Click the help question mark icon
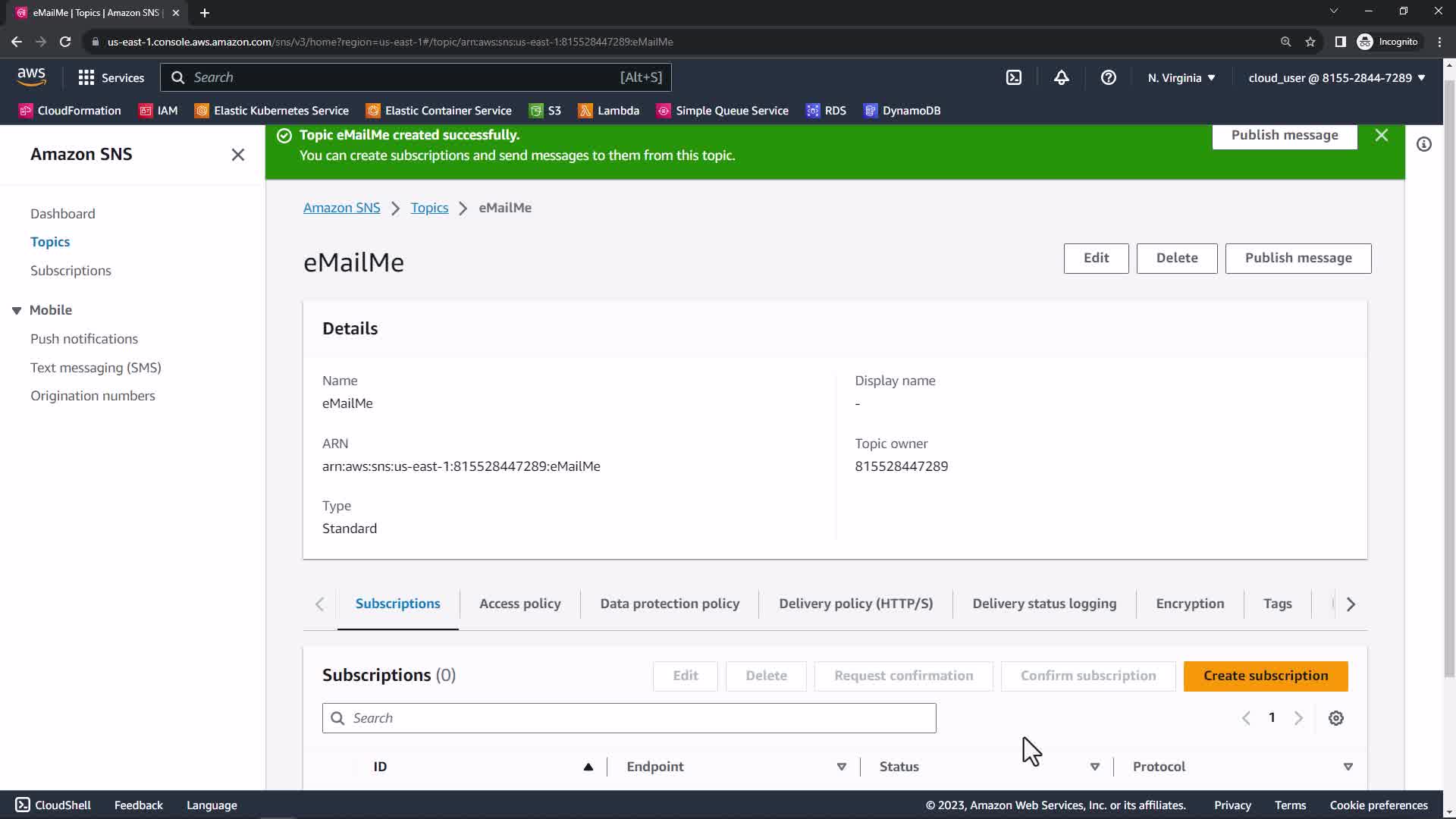The height and width of the screenshot is (819, 1456). (1108, 77)
